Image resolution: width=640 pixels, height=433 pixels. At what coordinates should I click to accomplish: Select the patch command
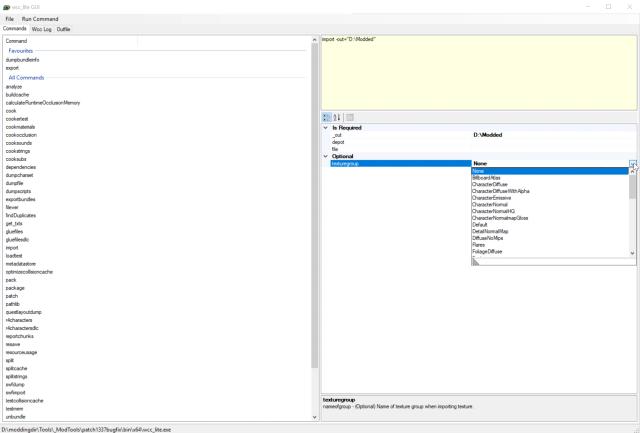click(12, 296)
